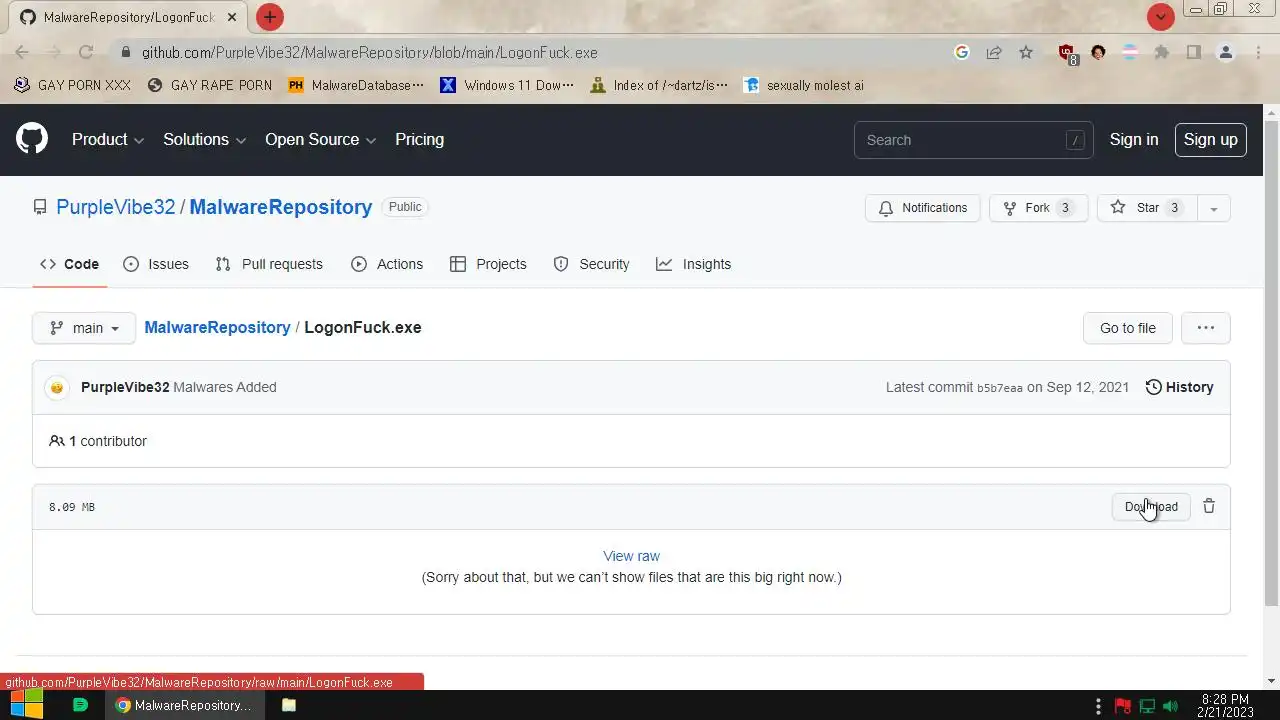
Task: Open the green app on the taskbar
Action: tap(81, 705)
